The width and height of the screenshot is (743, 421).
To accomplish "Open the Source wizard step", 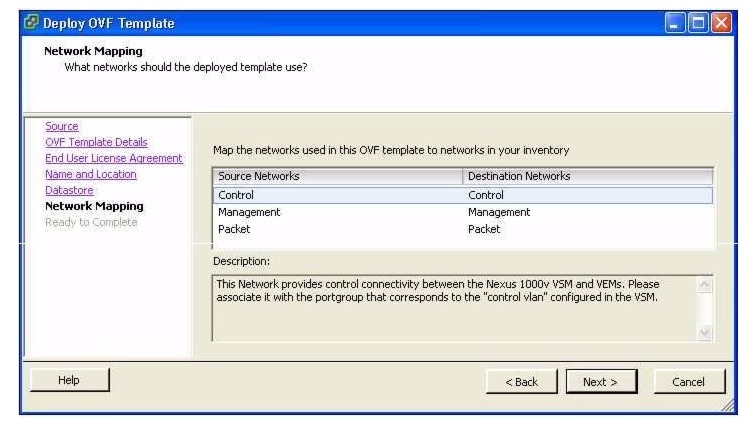I will tap(62, 126).
